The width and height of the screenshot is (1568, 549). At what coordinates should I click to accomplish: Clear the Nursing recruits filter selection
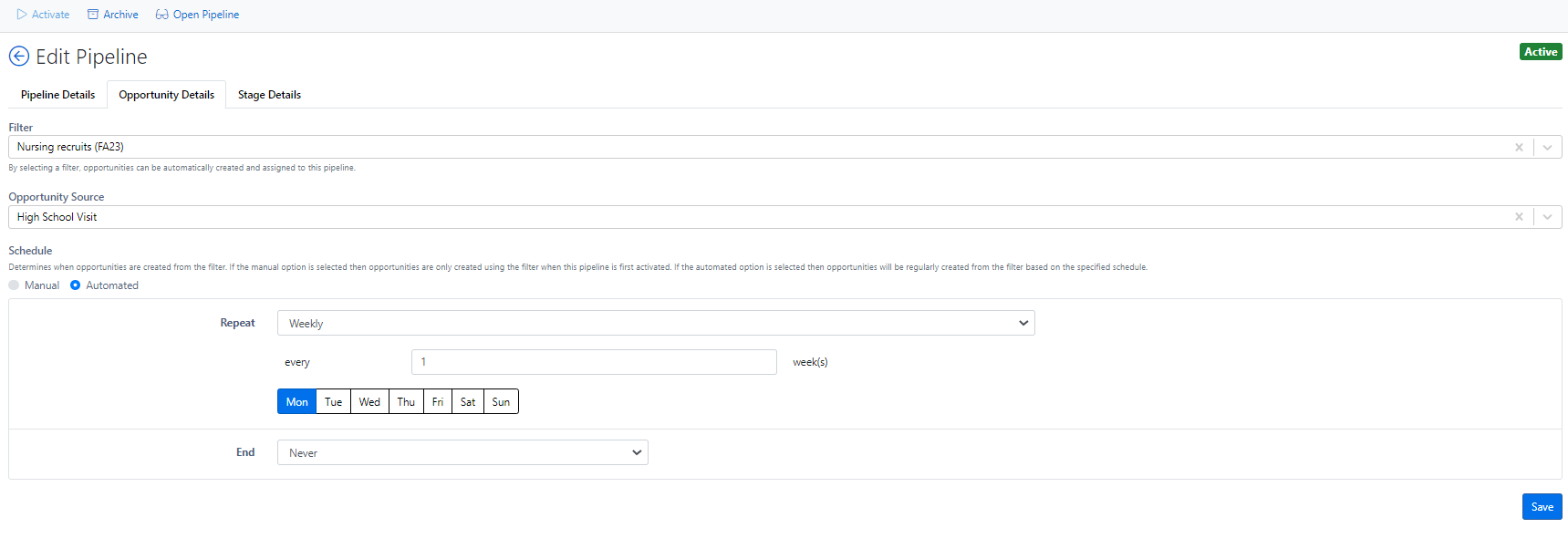(x=1519, y=147)
